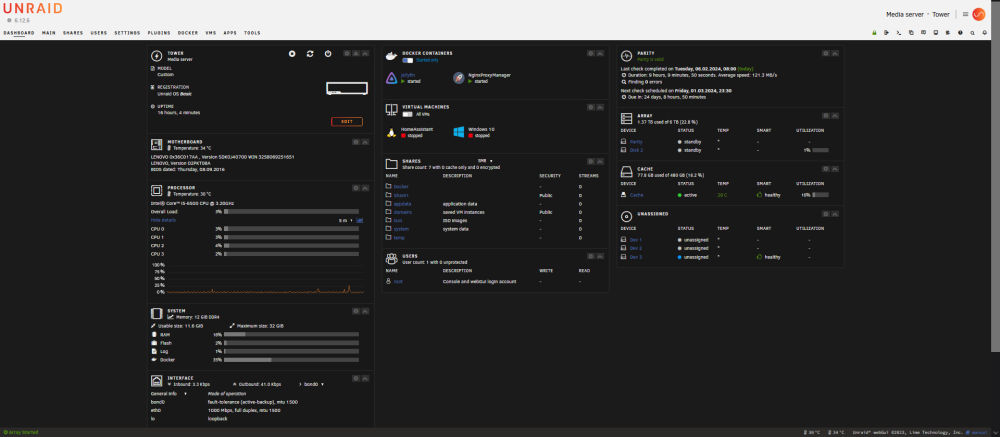Screen dimensions: 1000x437
Task: Click the stop array icon in Tower panel
Action: tap(292, 54)
